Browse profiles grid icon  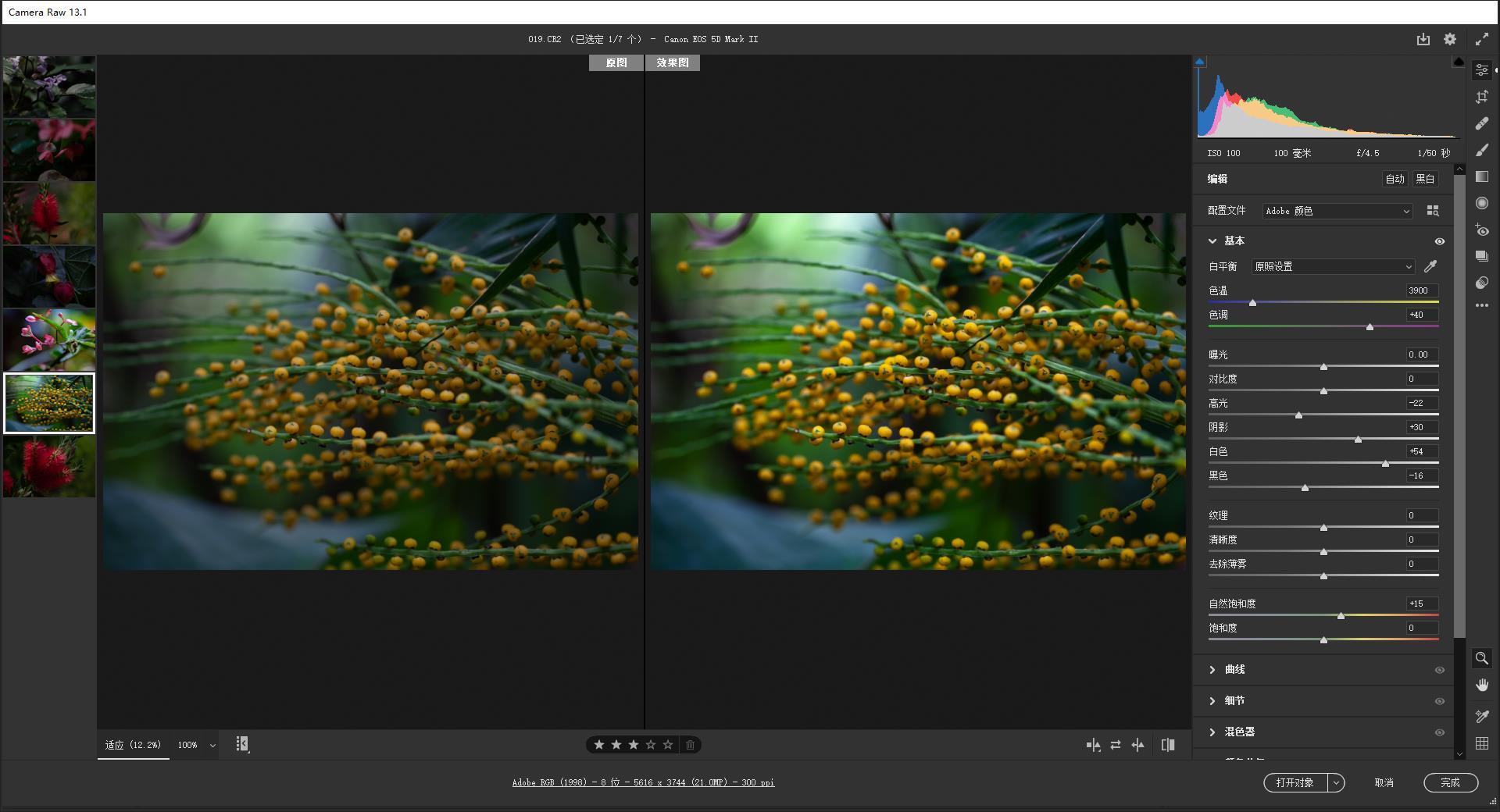(1433, 211)
